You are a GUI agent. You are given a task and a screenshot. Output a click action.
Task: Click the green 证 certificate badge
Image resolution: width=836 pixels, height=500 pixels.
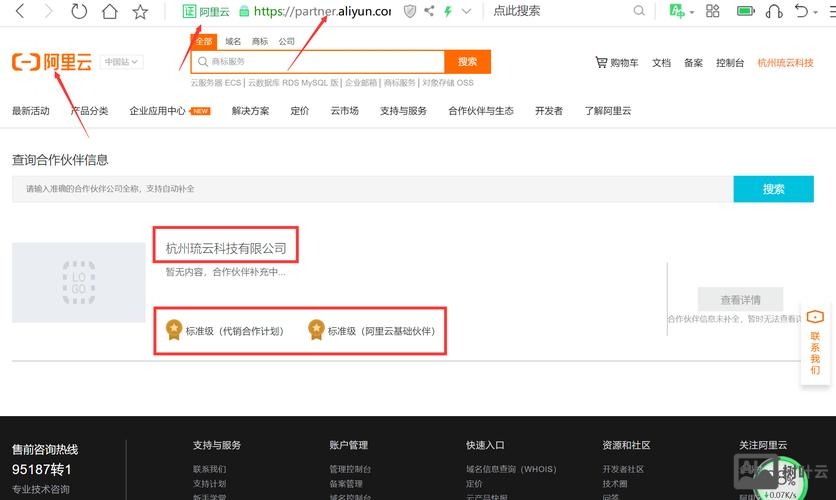[189, 11]
